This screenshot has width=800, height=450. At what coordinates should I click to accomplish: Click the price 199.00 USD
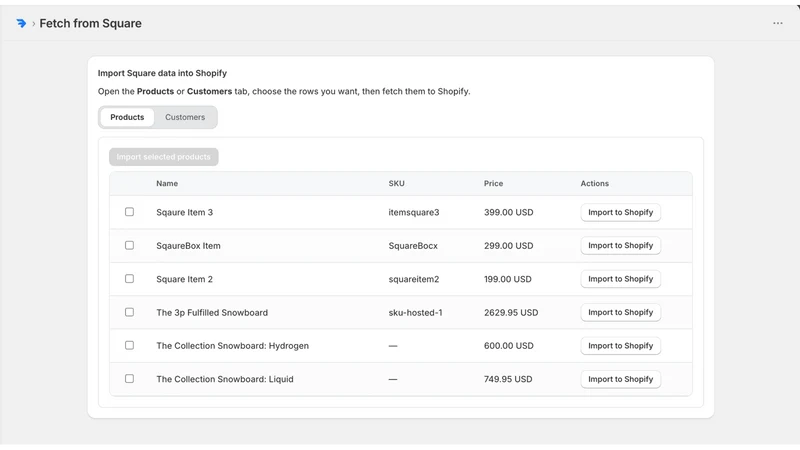click(508, 279)
